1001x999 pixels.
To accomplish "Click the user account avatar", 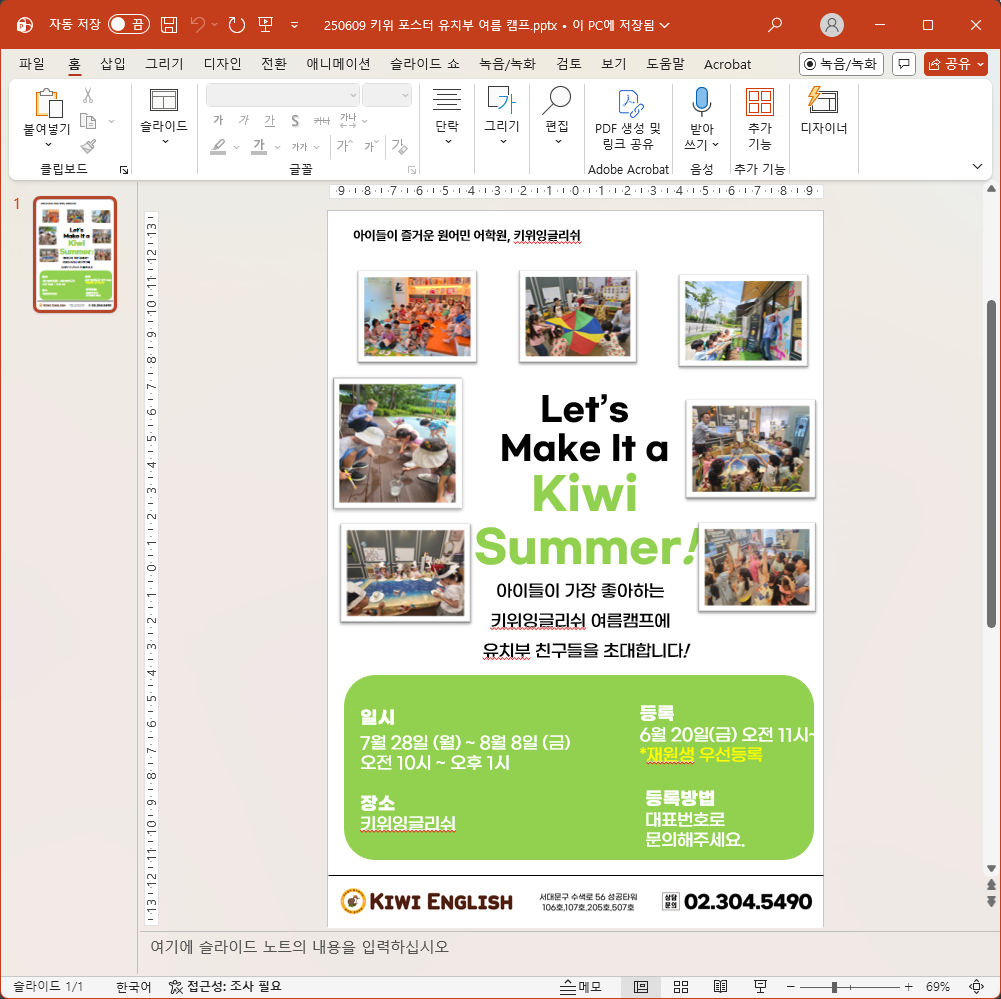I will click(831, 25).
